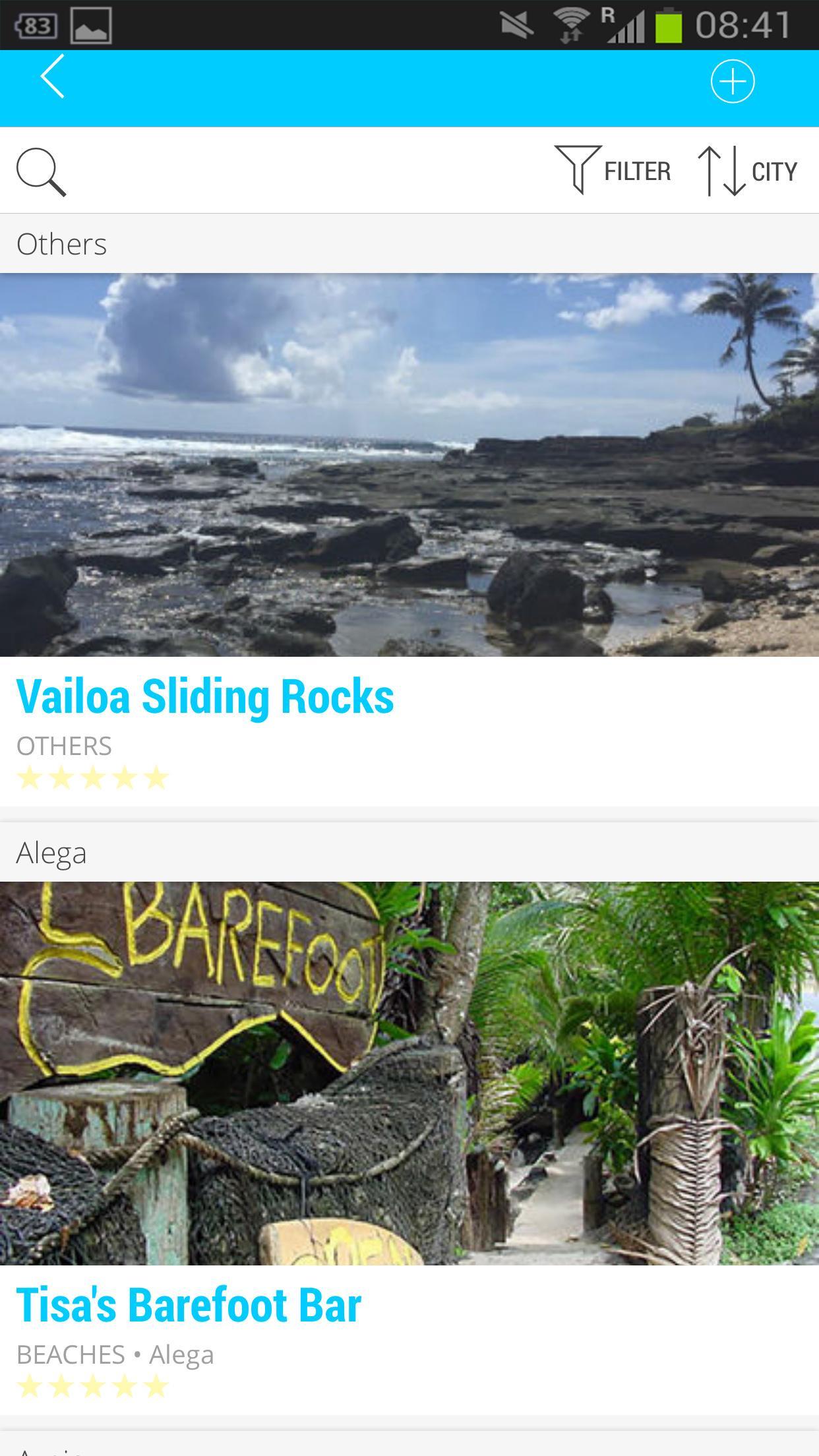Open the Vailoa Sliding Rocks title

tap(205, 696)
